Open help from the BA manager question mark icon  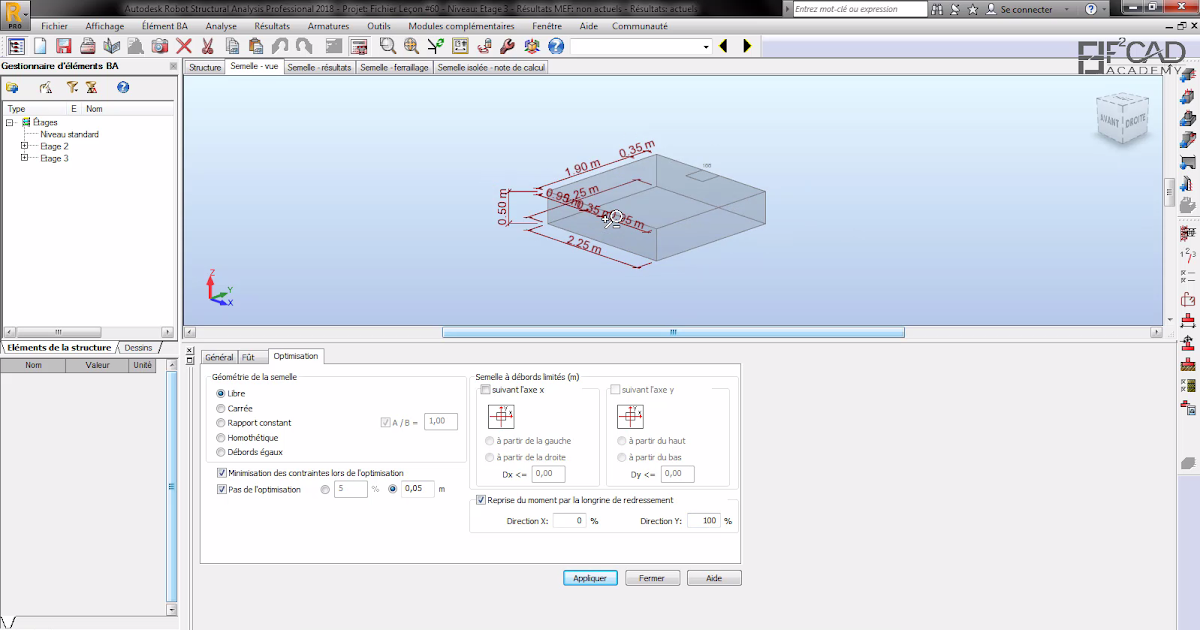pos(123,89)
